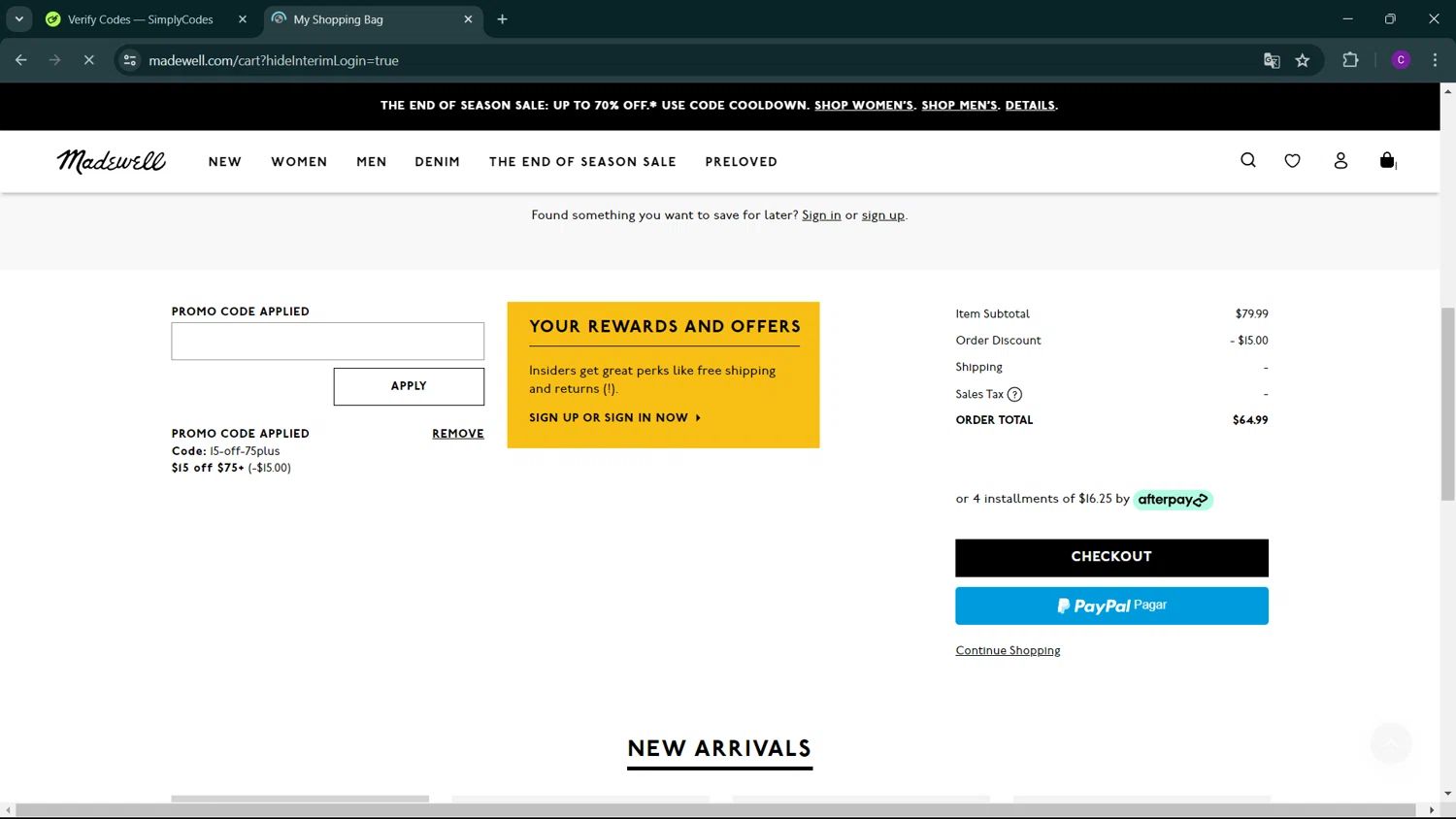The image size is (1456, 819).
Task: Open the site information icon
Action: tap(130, 60)
